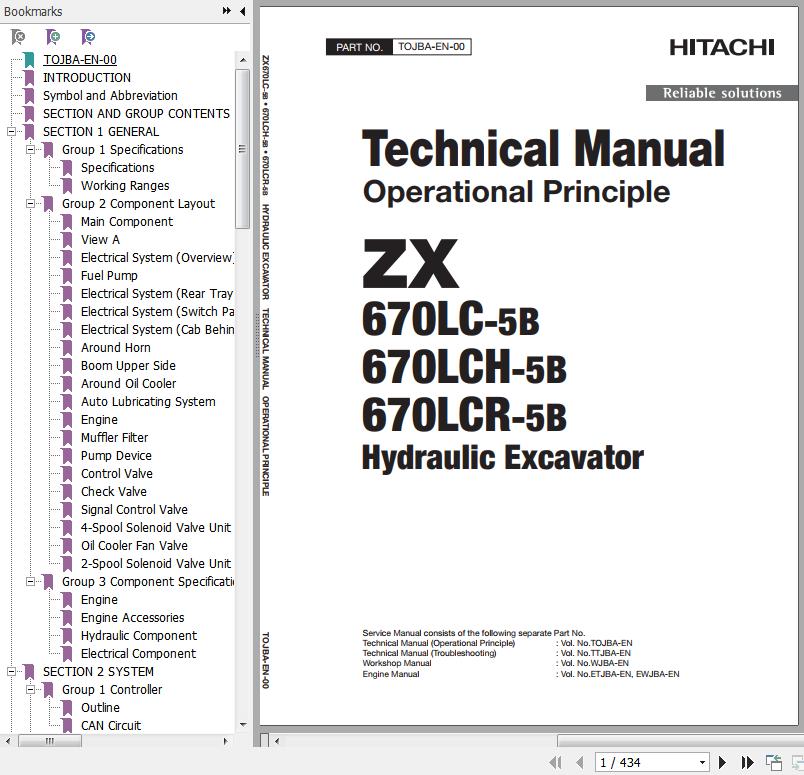Click bookmarks horizontal scrollbar right arrow
The width and height of the screenshot is (804, 775).
coord(226,741)
